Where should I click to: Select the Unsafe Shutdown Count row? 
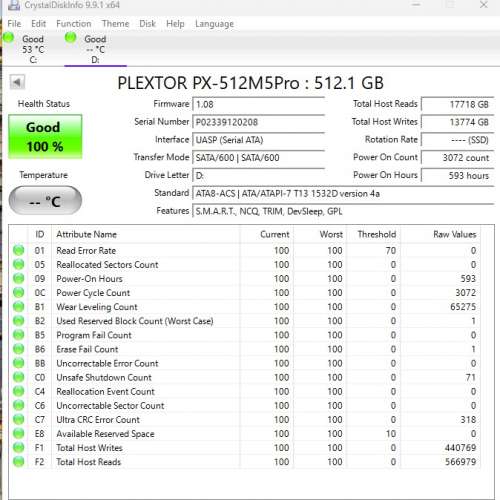(x=245, y=377)
